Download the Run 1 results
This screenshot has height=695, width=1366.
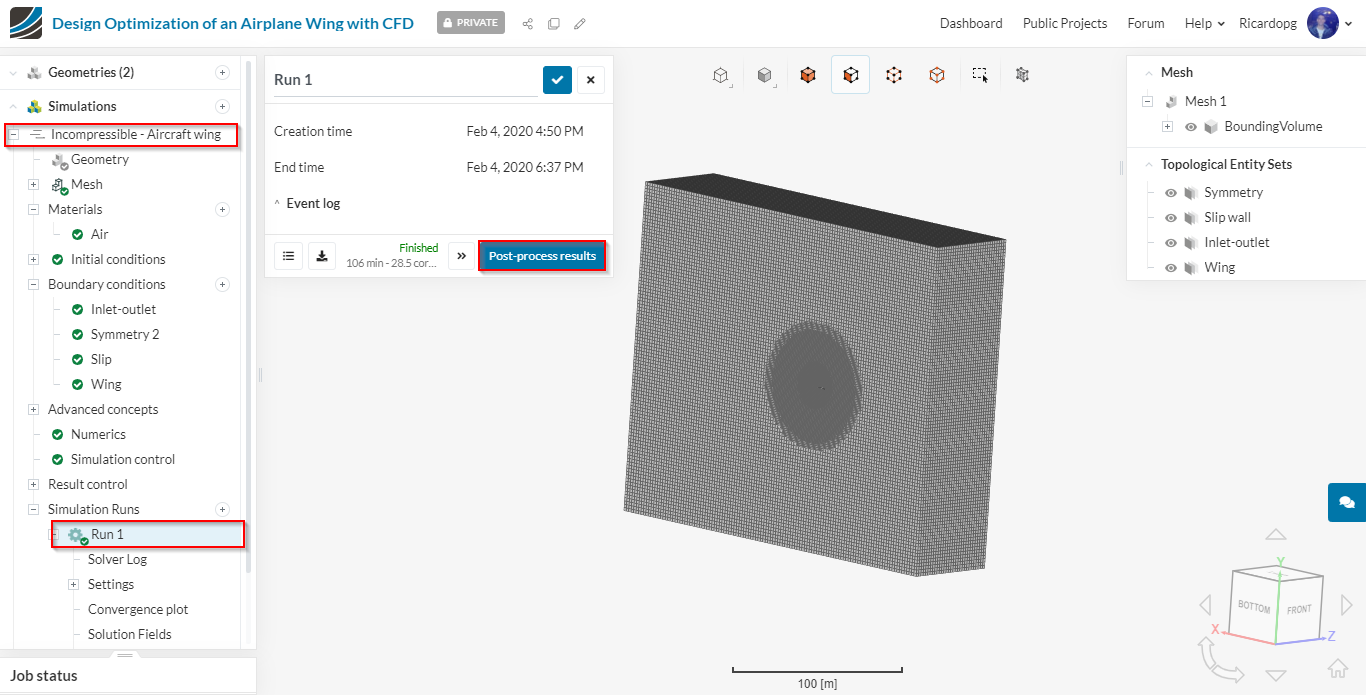(322, 256)
